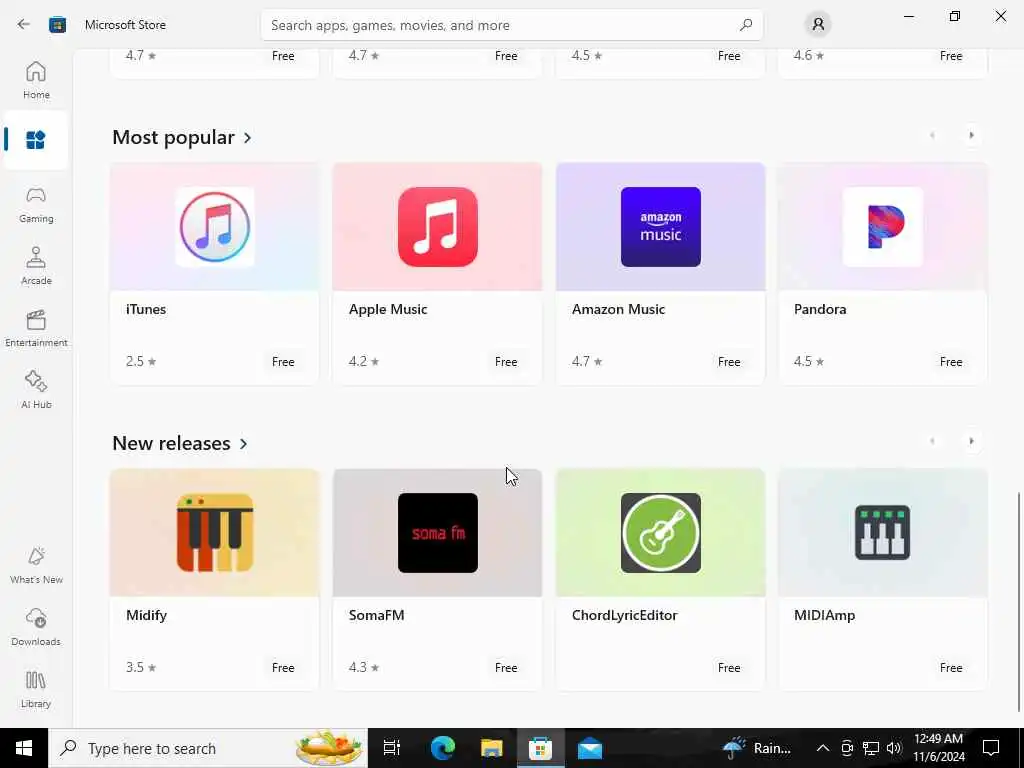
Task: Show next New releases apps
Action: (x=971, y=441)
